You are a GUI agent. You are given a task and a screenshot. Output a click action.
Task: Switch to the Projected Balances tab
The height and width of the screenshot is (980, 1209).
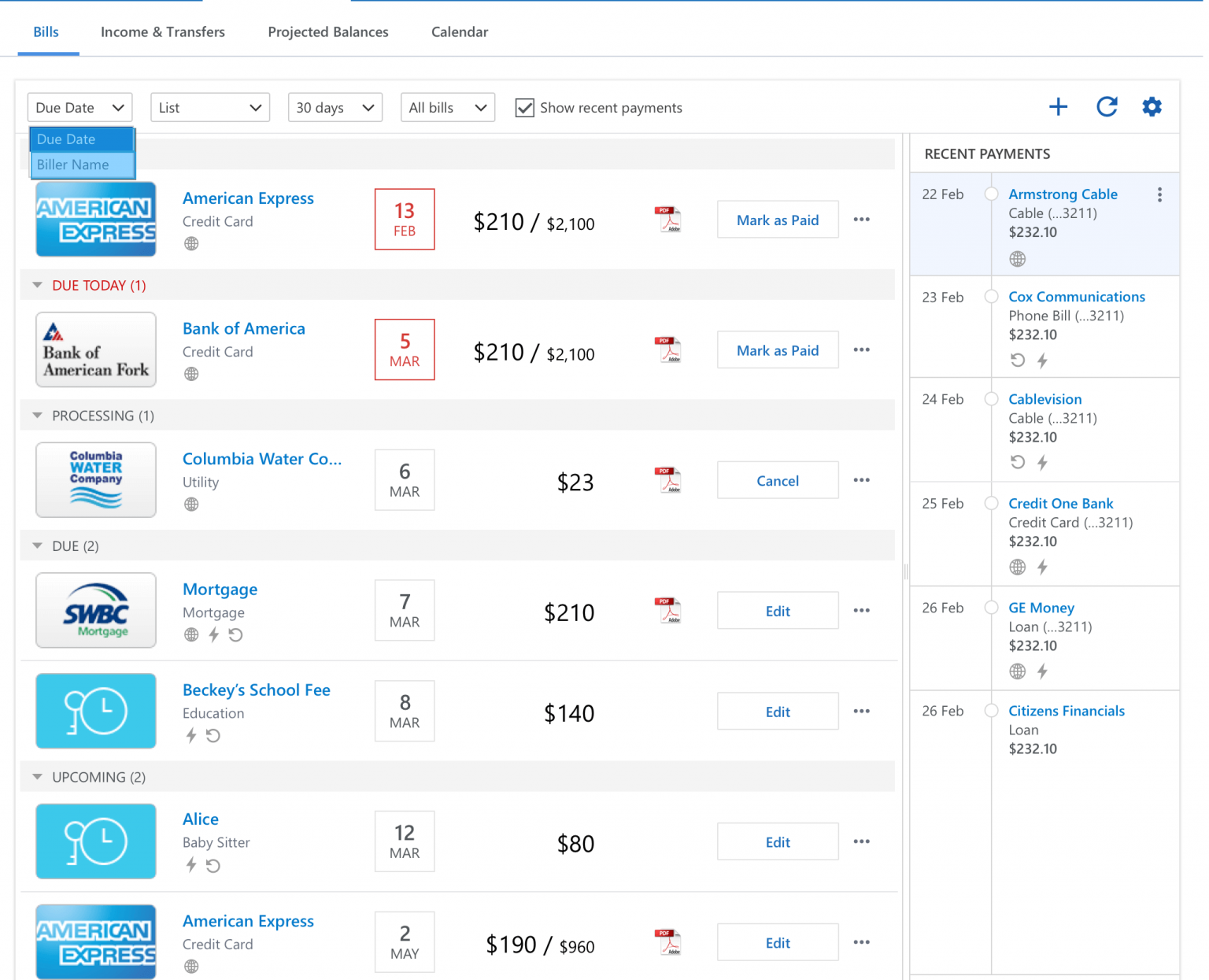pos(328,31)
